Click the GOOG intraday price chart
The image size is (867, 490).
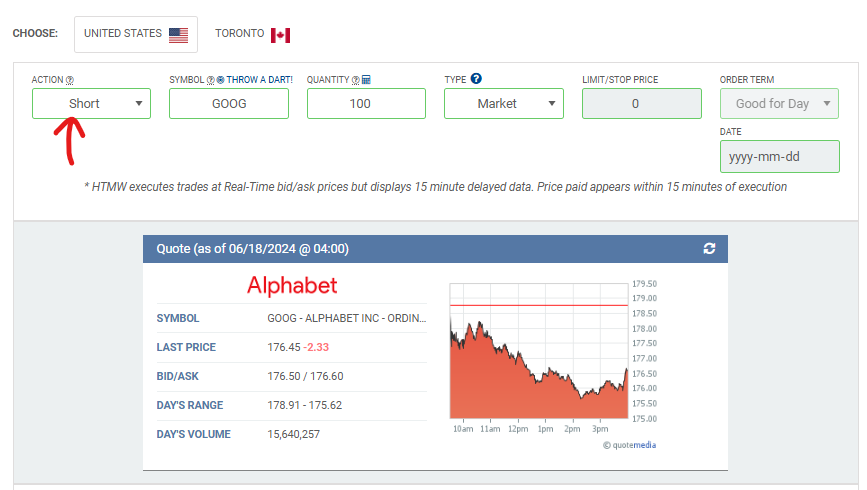539,351
